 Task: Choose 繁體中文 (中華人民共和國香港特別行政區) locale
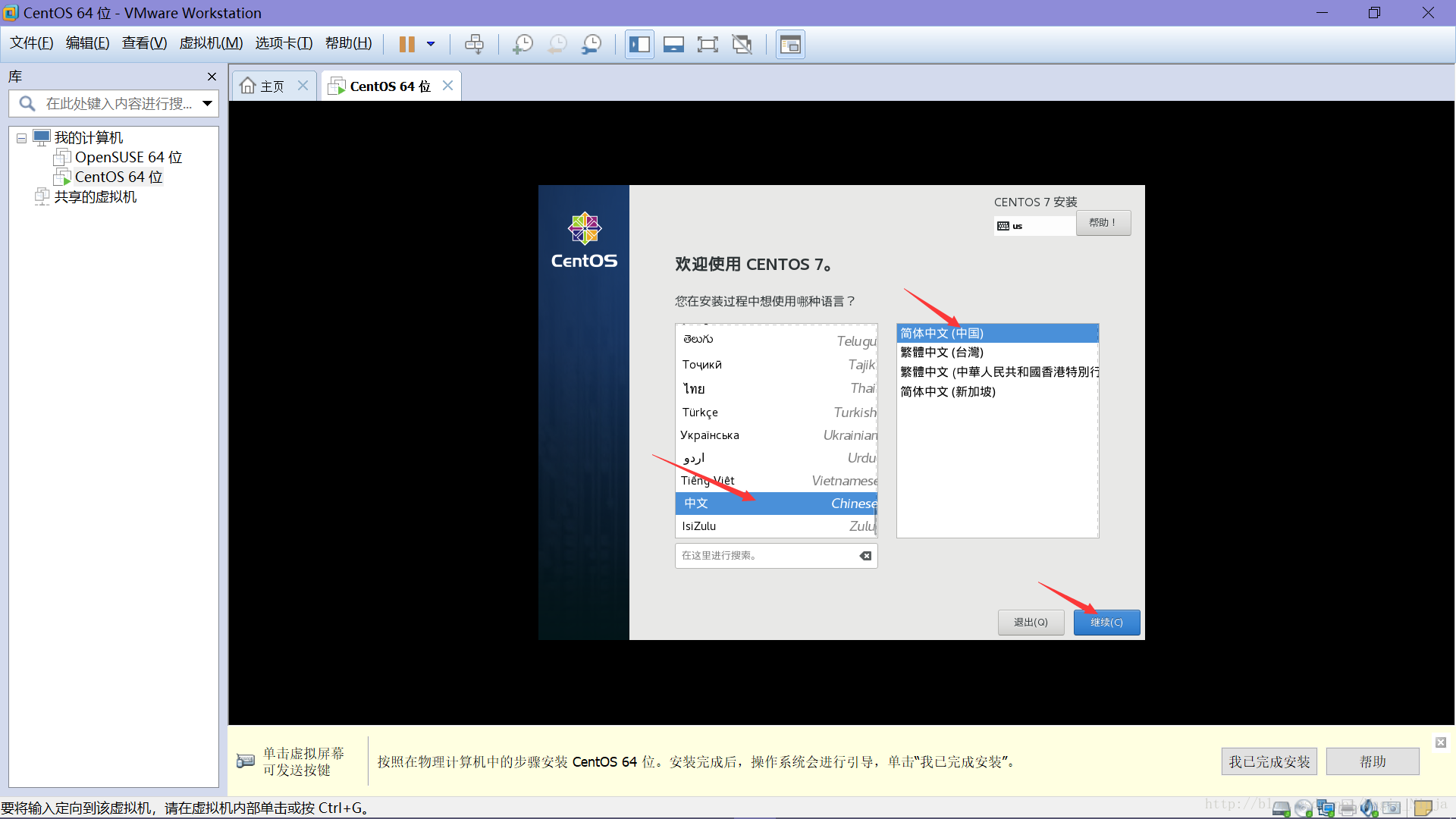pyautogui.click(x=997, y=372)
